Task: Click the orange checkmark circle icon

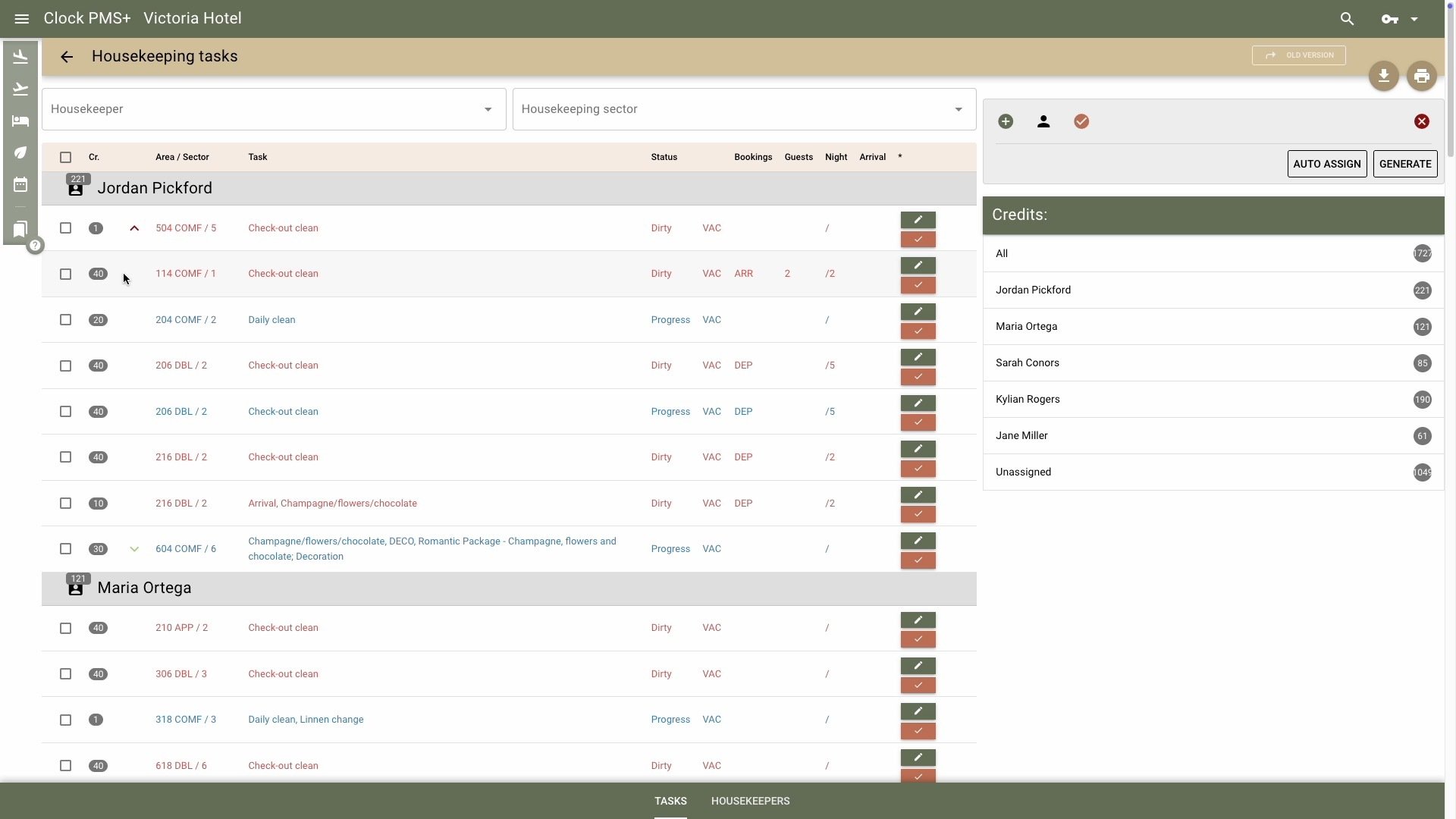Action: click(1081, 121)
